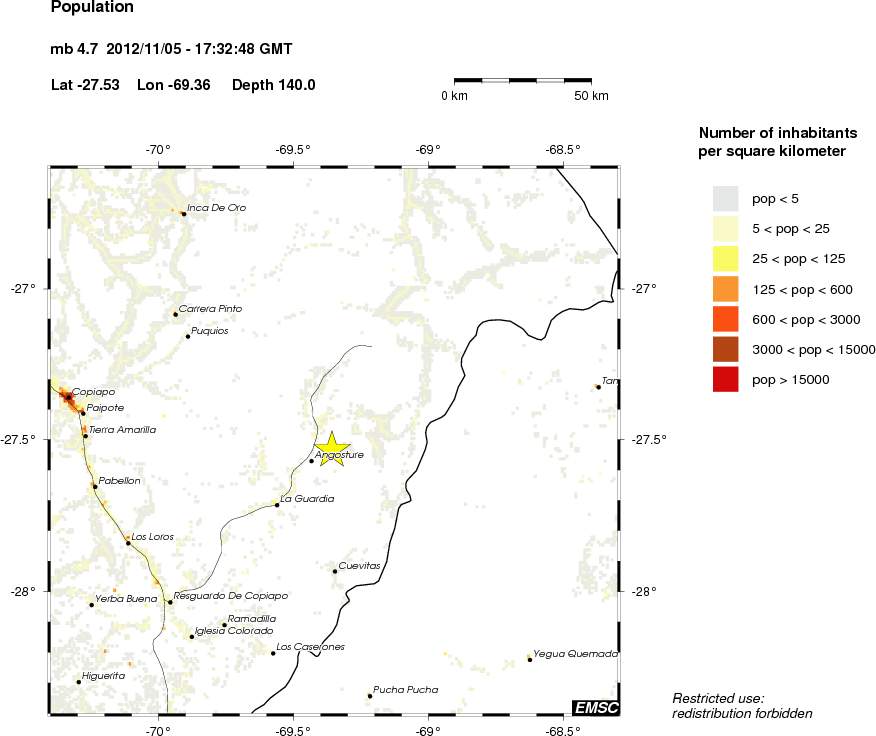Click the Yegua Quemada town marker
This screenshot has height=736, width=876.
pos(530,660)
